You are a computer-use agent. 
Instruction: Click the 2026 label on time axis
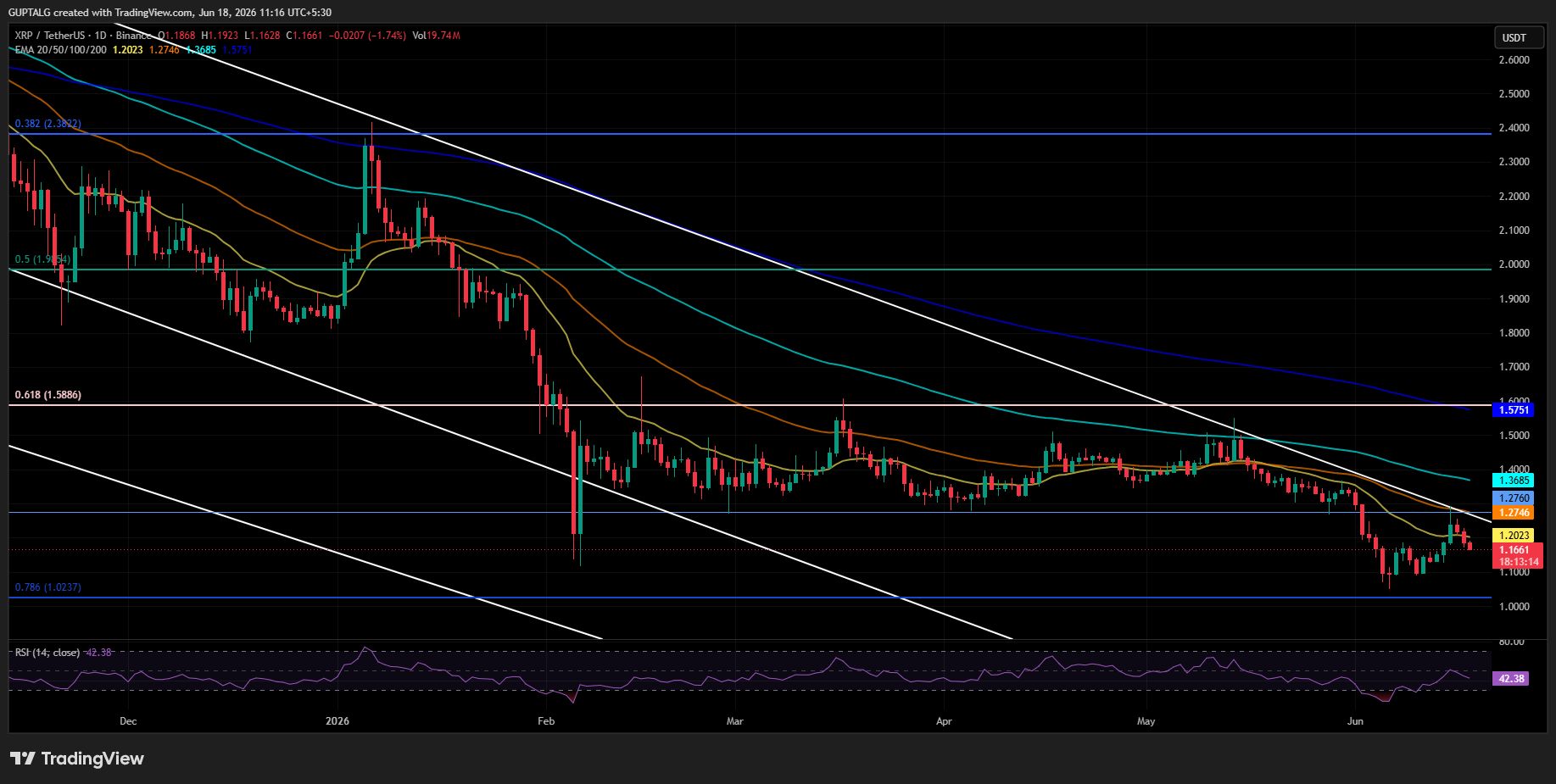point(337,721)
